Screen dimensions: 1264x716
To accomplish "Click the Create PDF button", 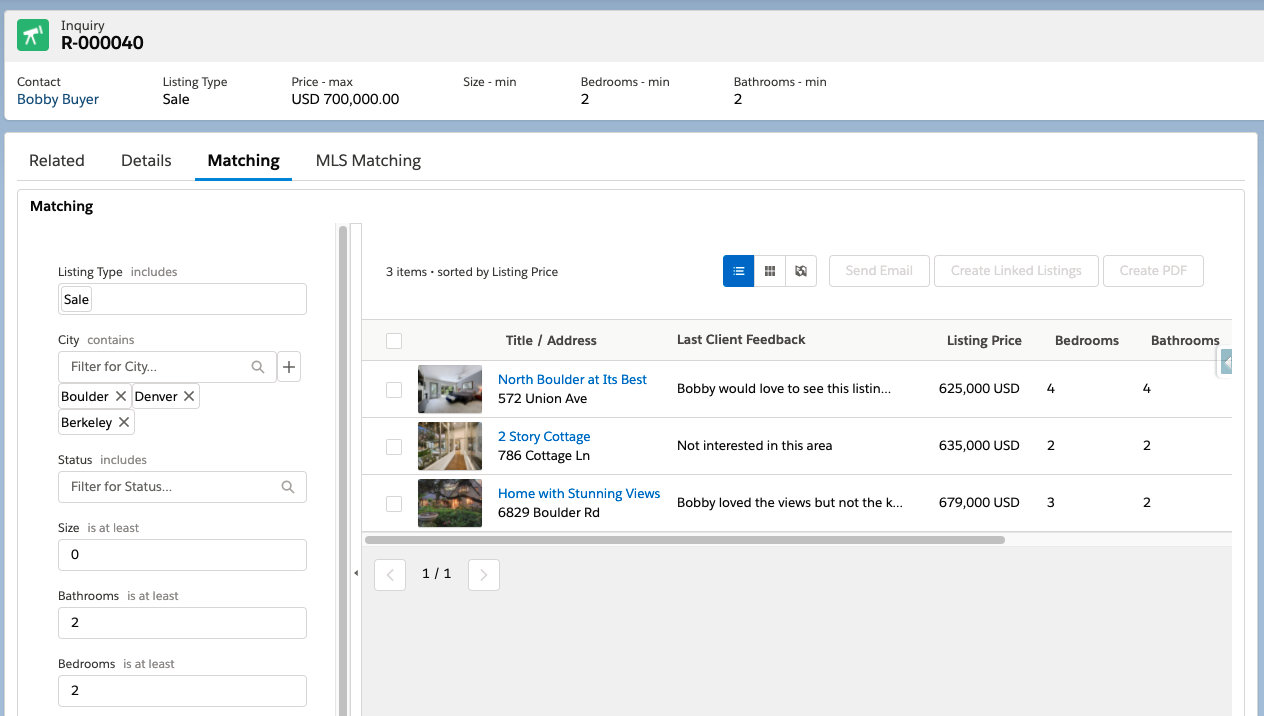I will coord(1153,270).
